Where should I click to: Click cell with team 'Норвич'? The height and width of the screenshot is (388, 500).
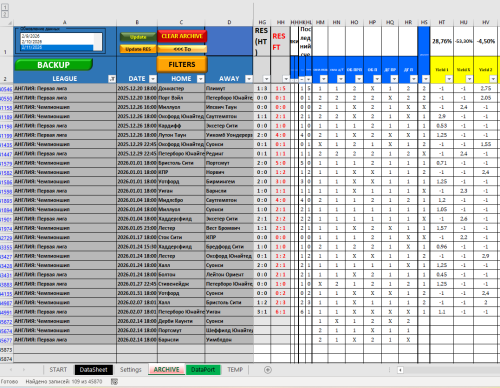pyautogui.click(x=229, y=172)
